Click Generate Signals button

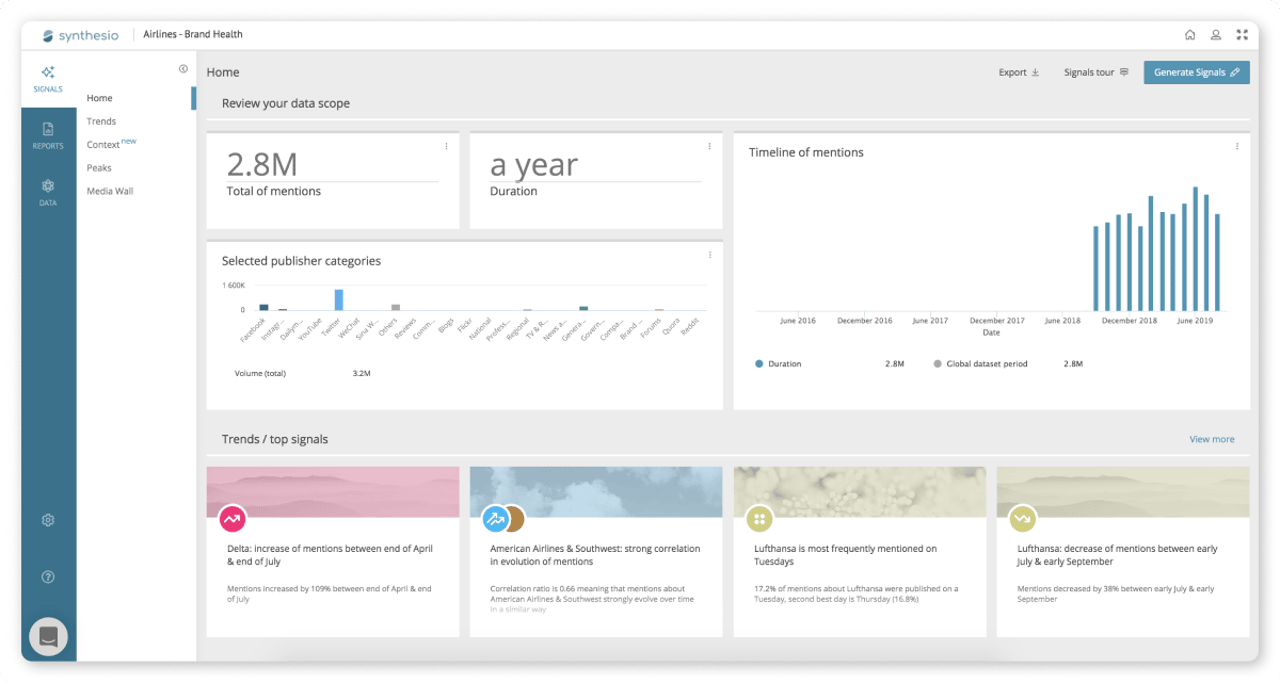(x=1197, y=72)
